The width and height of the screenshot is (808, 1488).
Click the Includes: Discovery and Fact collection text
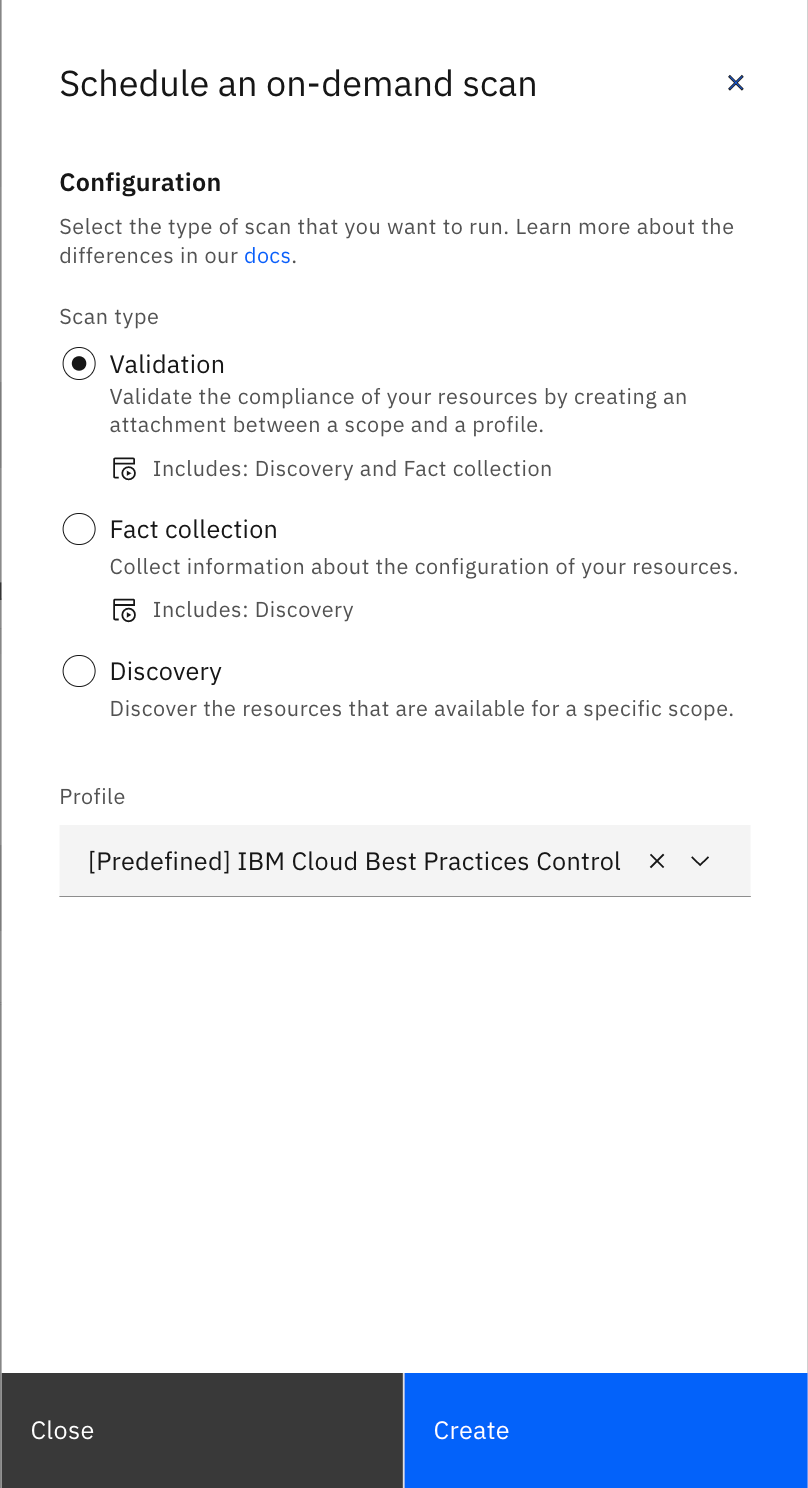(x=352, y=469)
